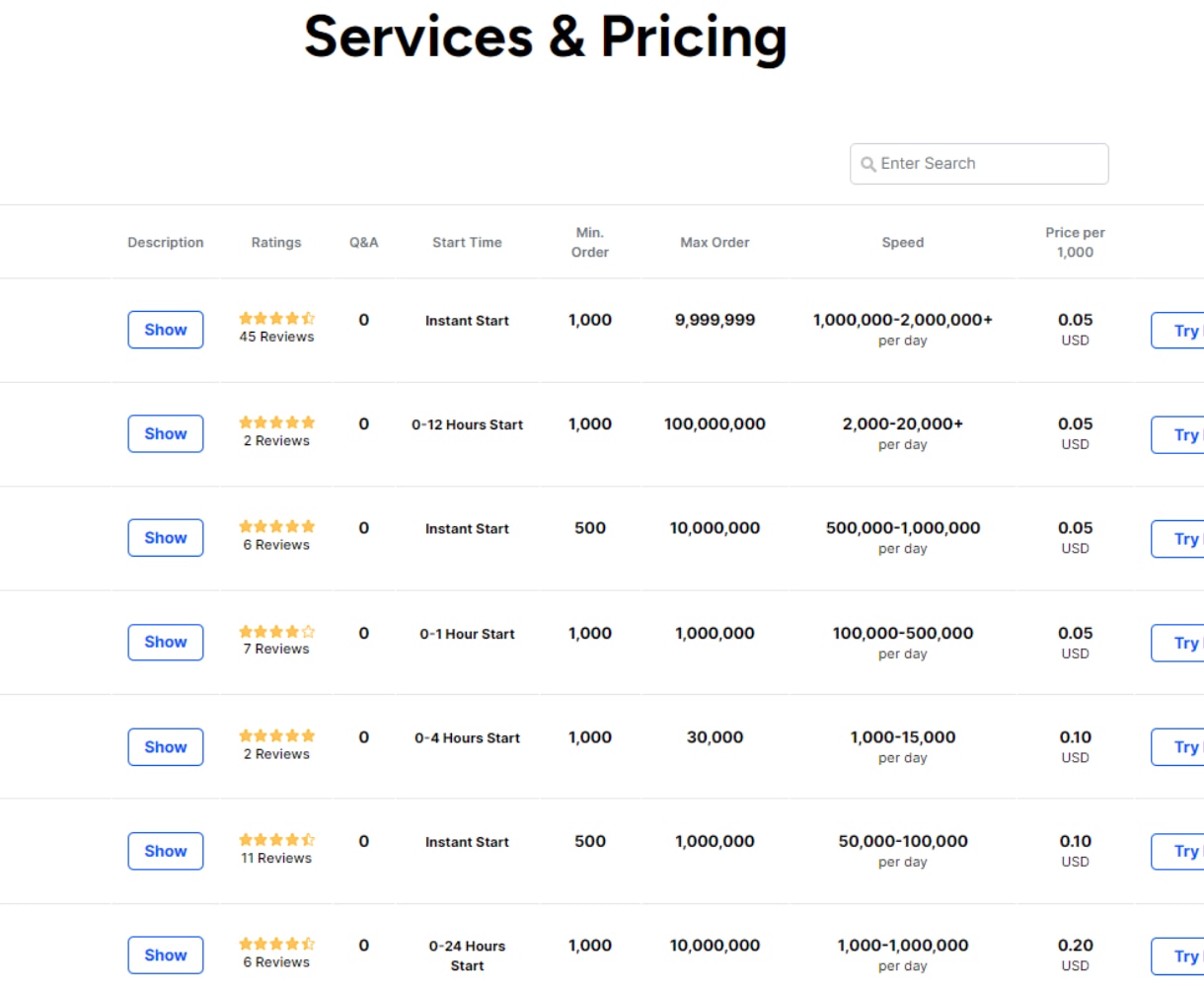
Task: Click the Services & Pricing heading
Action: click(x=546, y=38)
